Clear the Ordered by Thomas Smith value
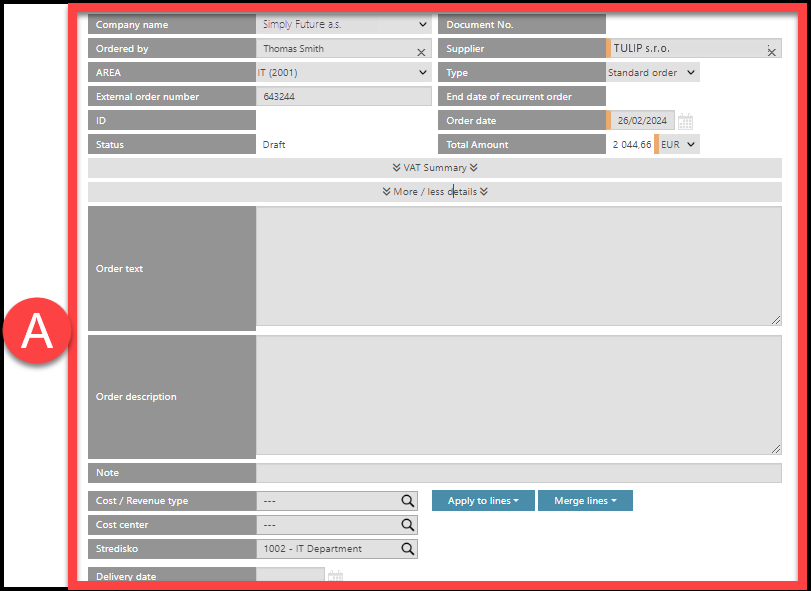Viewport: 811px width, 591px height. (421, 52)
